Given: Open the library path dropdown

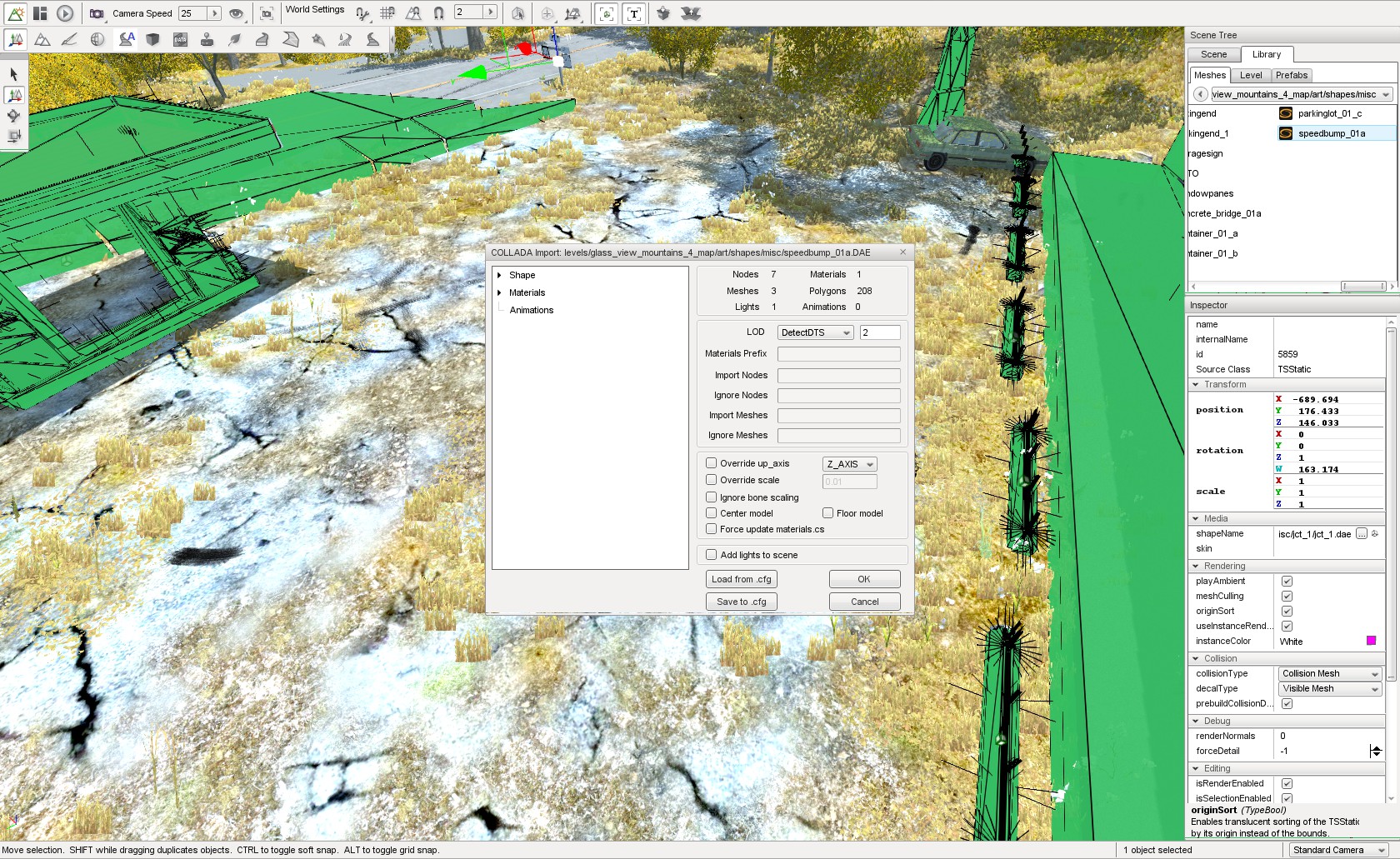Looking at the screenshot, I should pos(1302,94).
